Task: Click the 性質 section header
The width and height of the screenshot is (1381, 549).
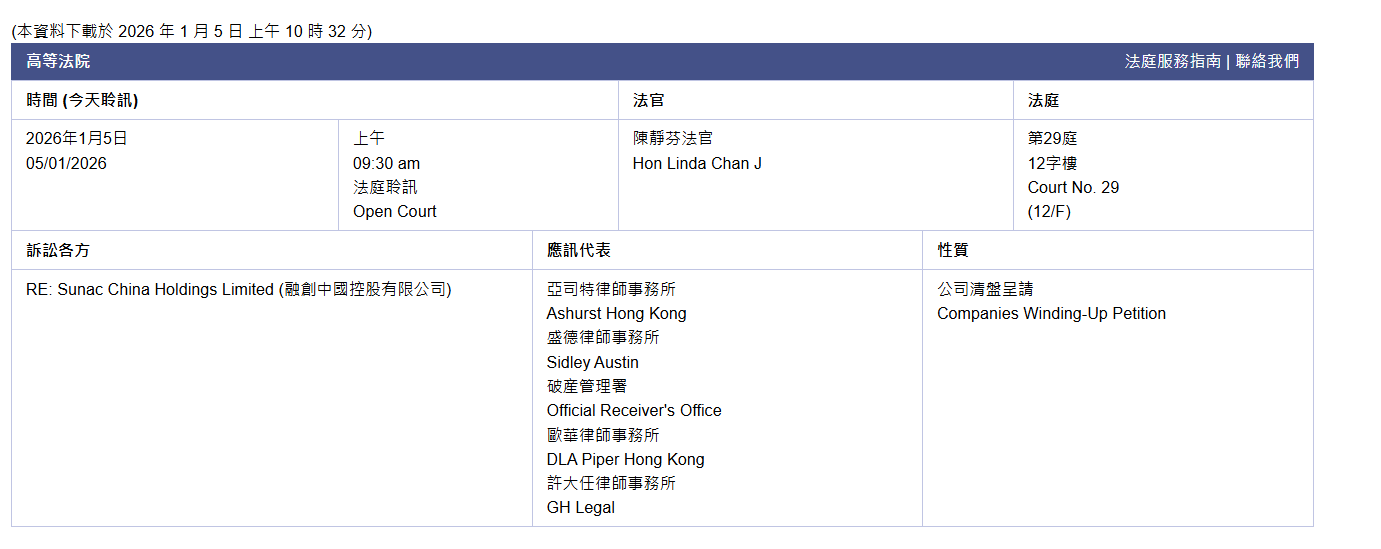Action: (x=952, y=250)
